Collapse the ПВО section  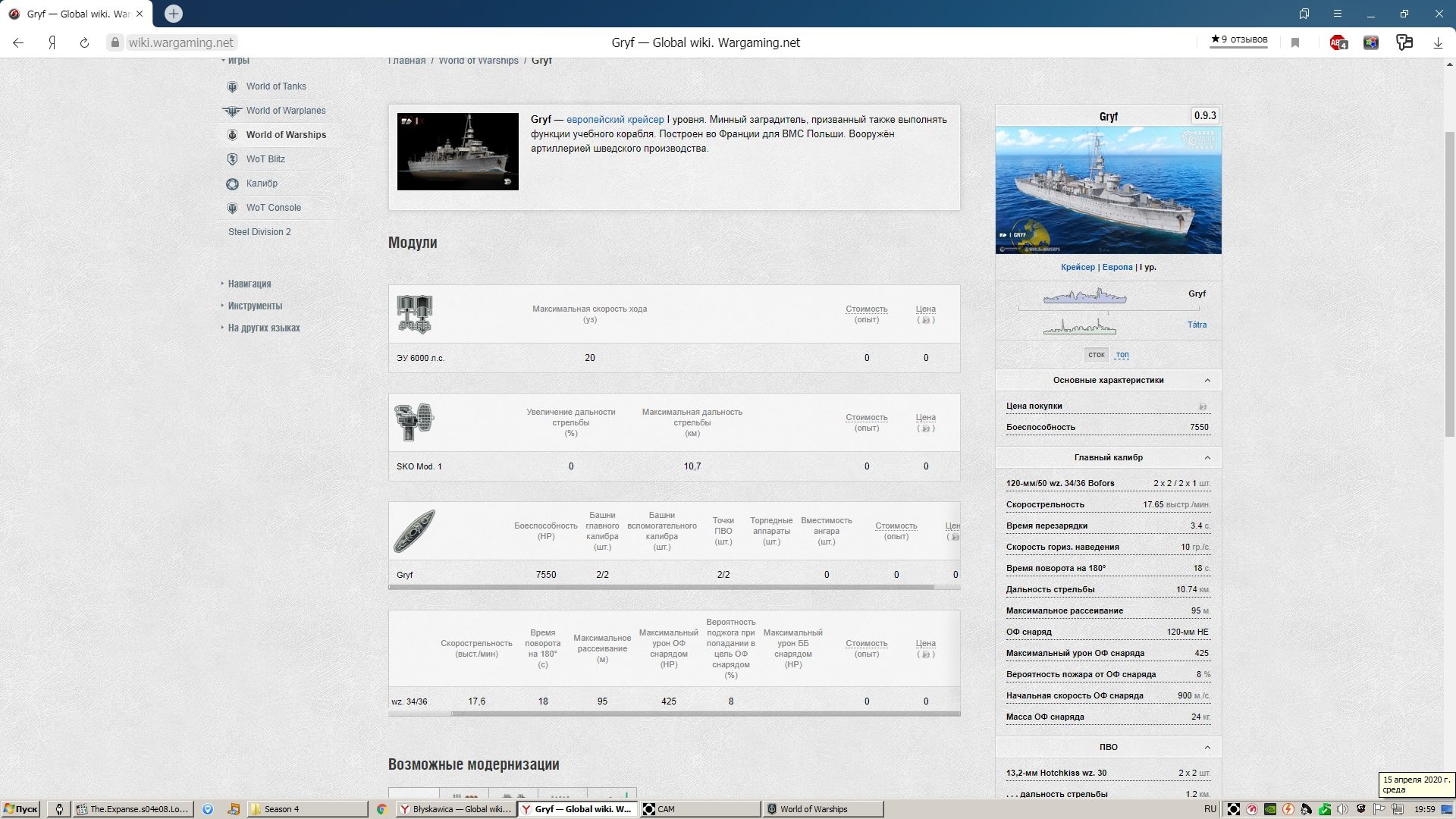click(x=1207, y=748)
